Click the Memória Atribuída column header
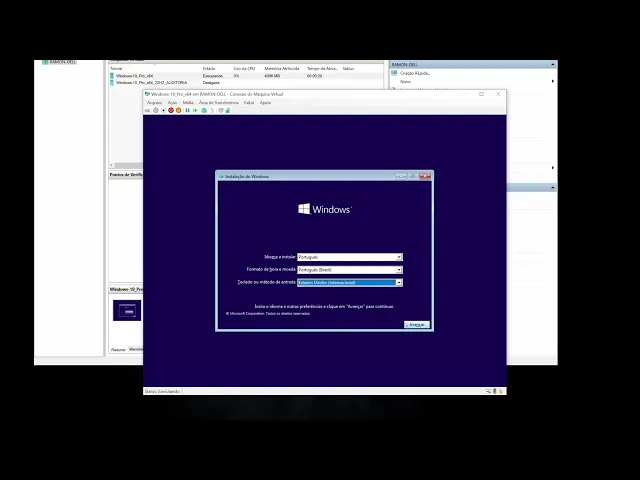Viewport: 640px width, 480px height. click(282, 69)
